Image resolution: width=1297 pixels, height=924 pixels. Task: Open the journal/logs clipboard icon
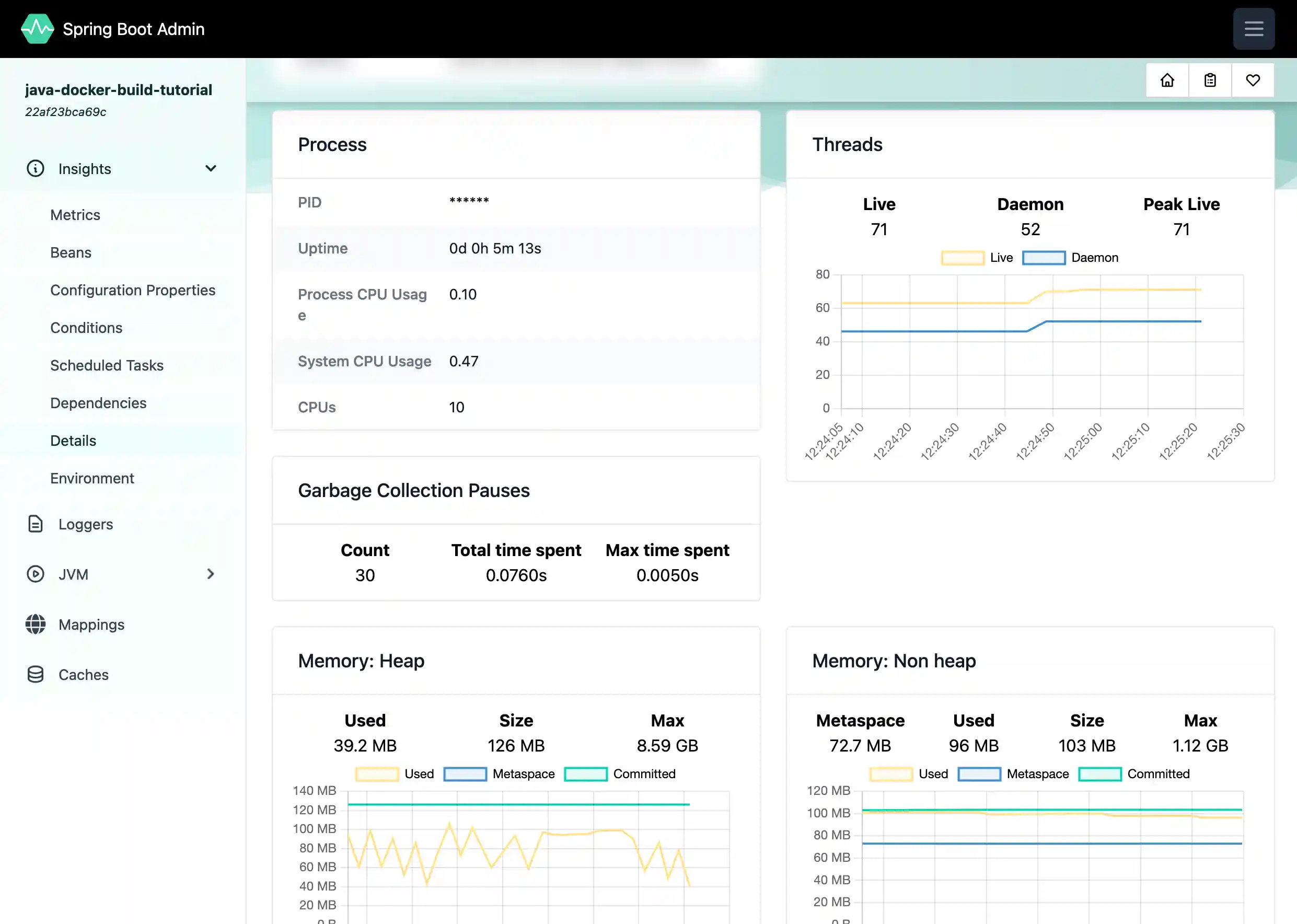1209,79
